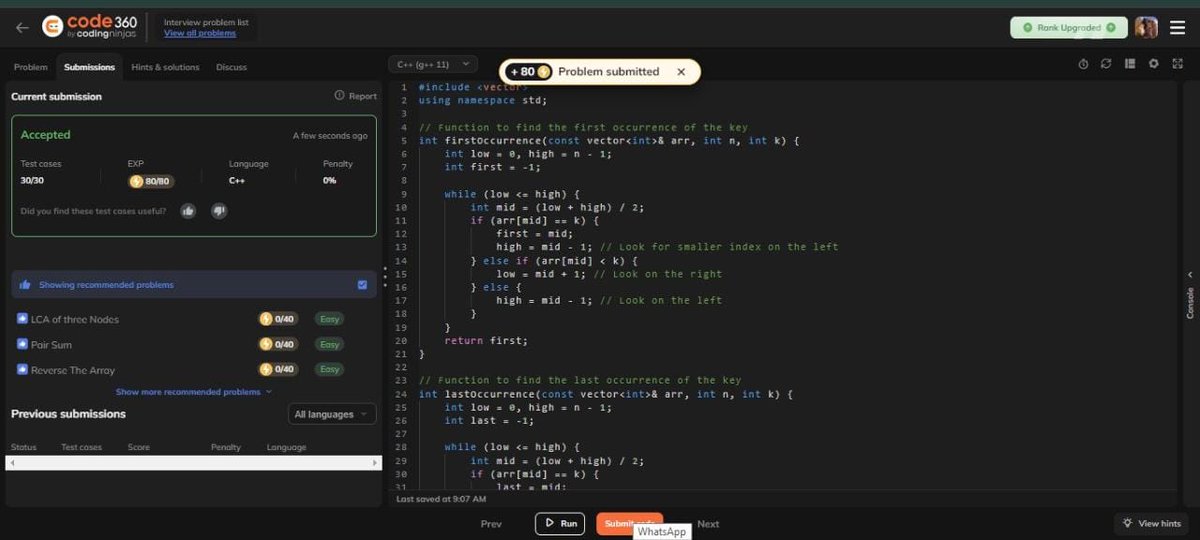
Task: Click the thumbs up for test cases
Action: [x=188, y=211]
